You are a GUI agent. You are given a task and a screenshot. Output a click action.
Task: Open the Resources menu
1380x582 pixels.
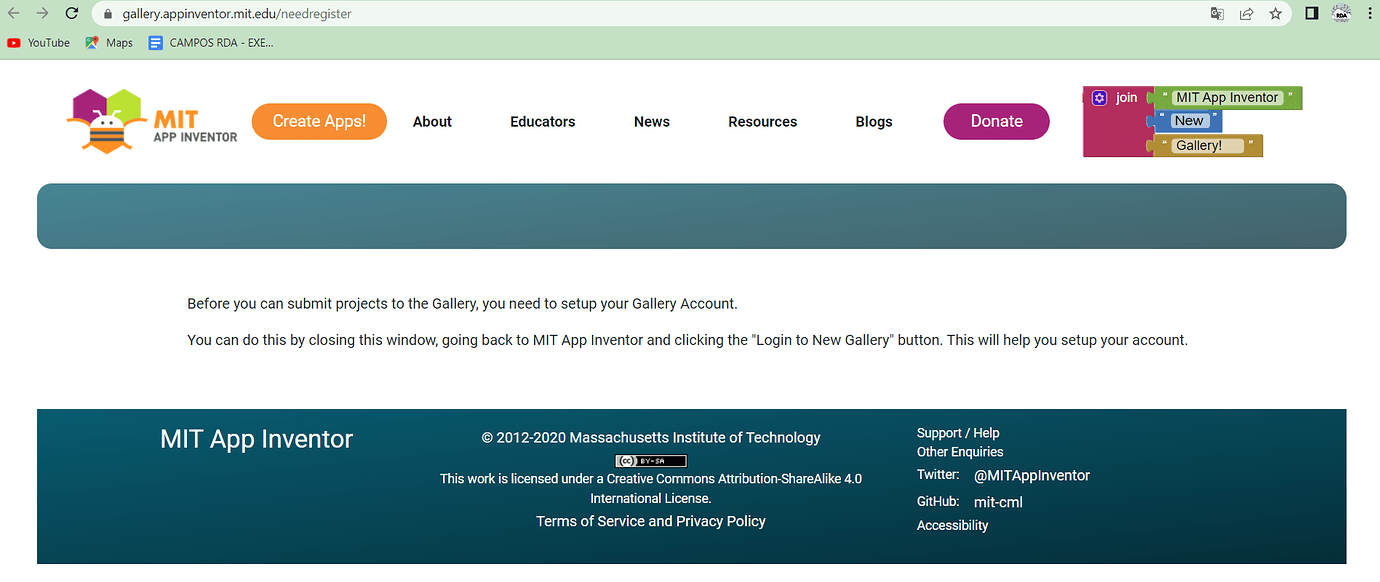(763, 122)
